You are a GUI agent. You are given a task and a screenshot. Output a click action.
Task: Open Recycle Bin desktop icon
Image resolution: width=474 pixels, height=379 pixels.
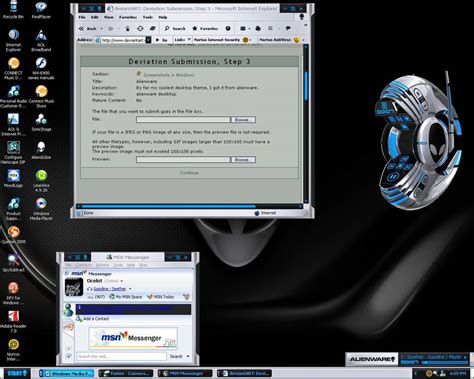click(x=13, y=10)
